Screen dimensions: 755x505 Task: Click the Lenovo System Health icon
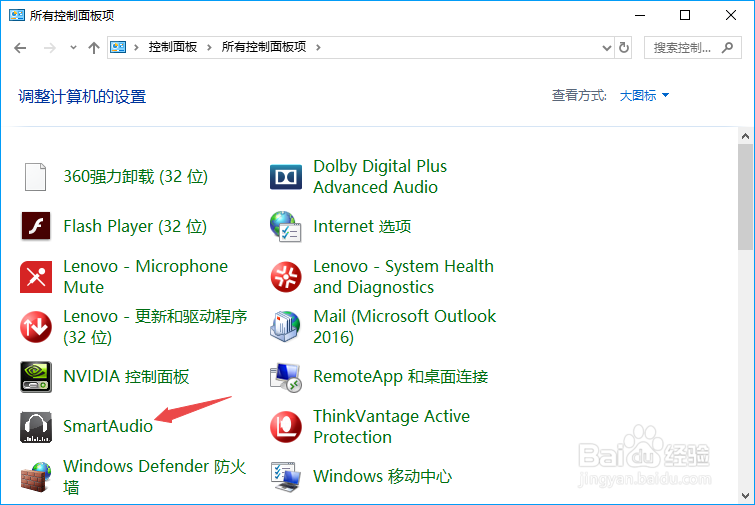tap(286, 277)
